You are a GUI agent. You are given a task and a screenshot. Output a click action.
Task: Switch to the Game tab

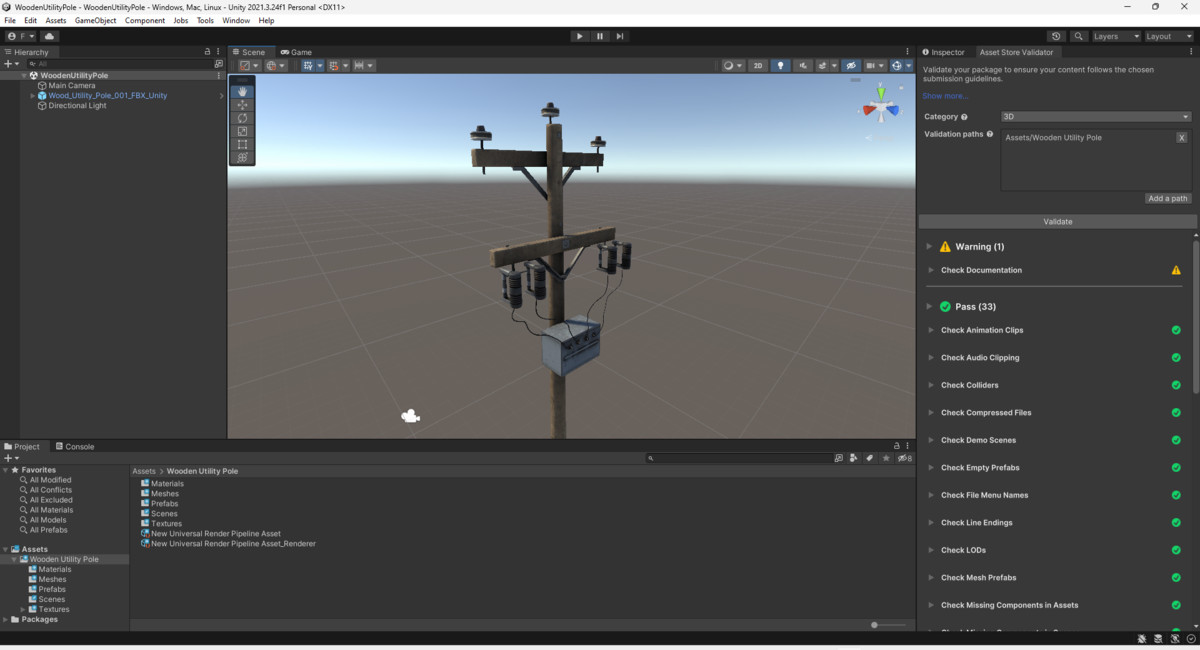point(296,52)
